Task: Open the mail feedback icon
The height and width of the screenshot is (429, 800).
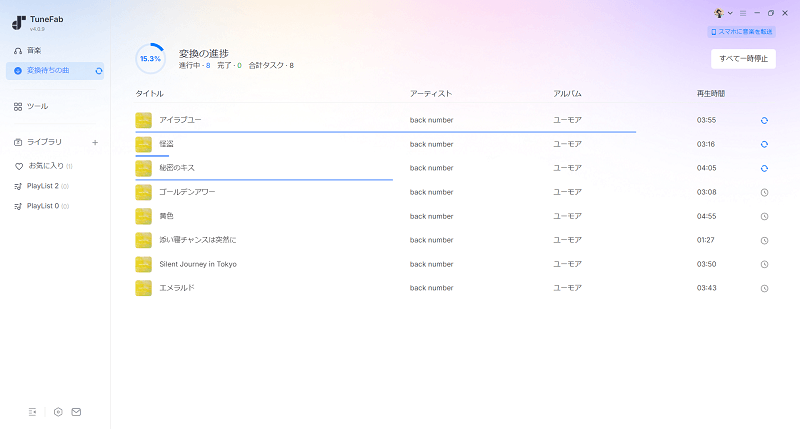Action: click(x=76, y=412)
